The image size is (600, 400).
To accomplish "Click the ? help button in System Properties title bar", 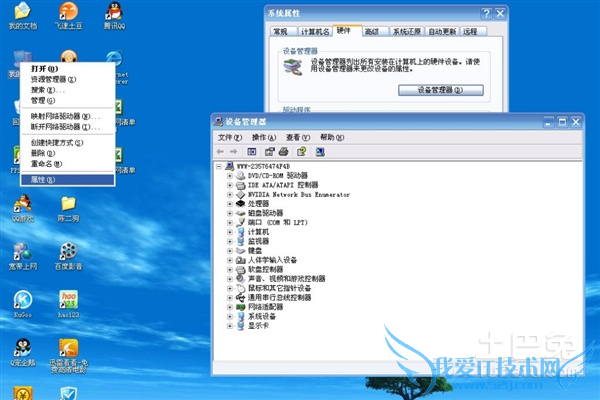I will (486, 14).
